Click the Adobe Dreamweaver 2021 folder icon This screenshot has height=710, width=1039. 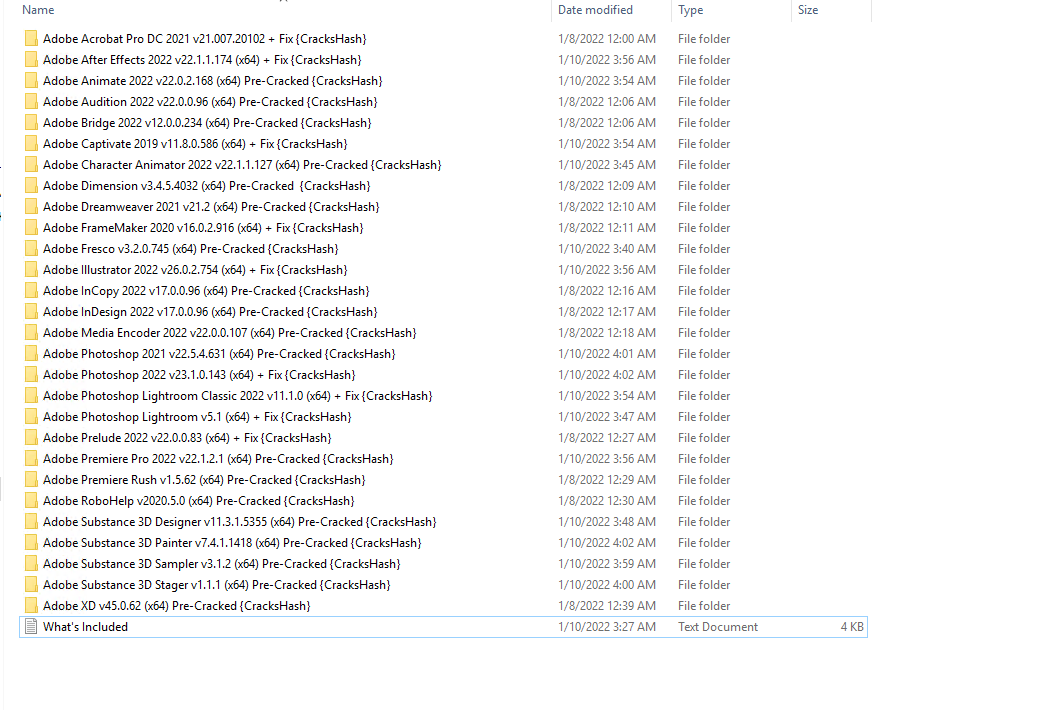pyautogui.click(x=31, y=207)
